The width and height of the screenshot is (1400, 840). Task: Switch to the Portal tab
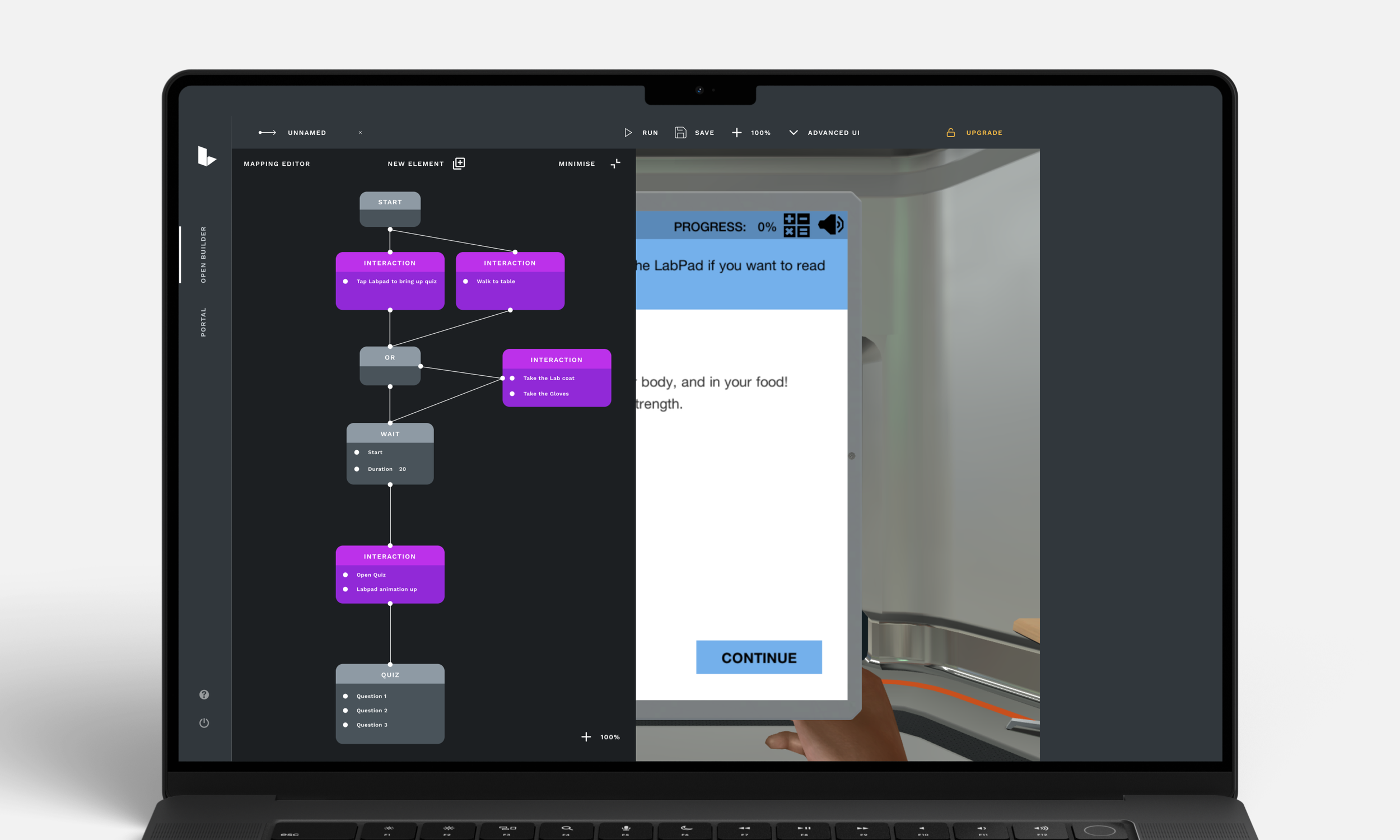pyautogui.click(x=203, y=322)
